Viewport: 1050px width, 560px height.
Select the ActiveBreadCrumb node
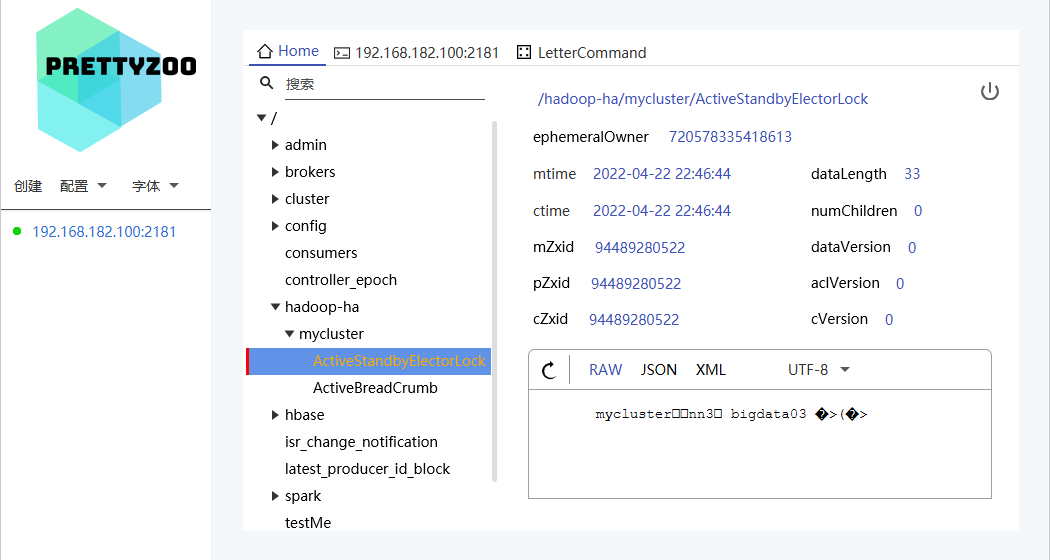click(x=375, y=388)
